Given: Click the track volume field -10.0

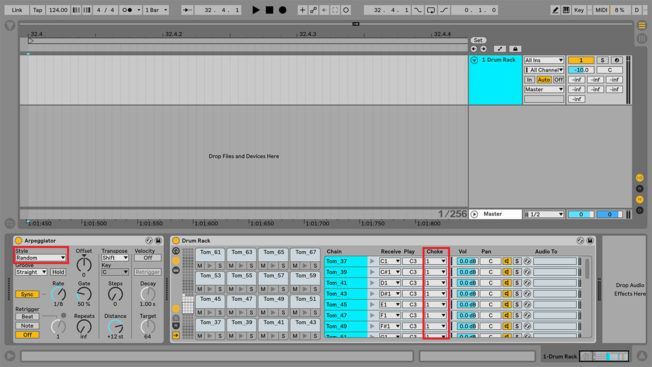Looking at the screenshot, I should pos(581,70).
